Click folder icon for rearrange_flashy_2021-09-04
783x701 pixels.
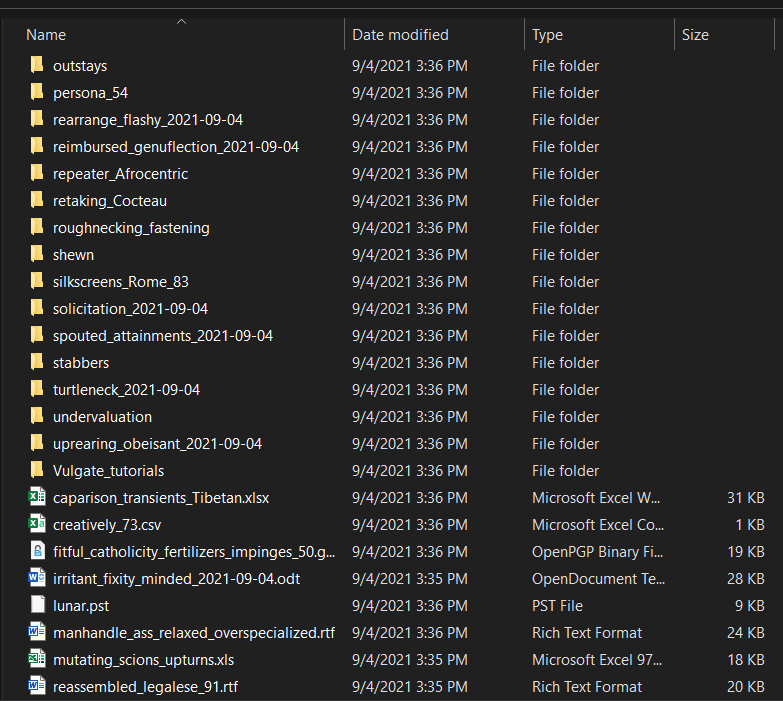(x=37, y=119)
